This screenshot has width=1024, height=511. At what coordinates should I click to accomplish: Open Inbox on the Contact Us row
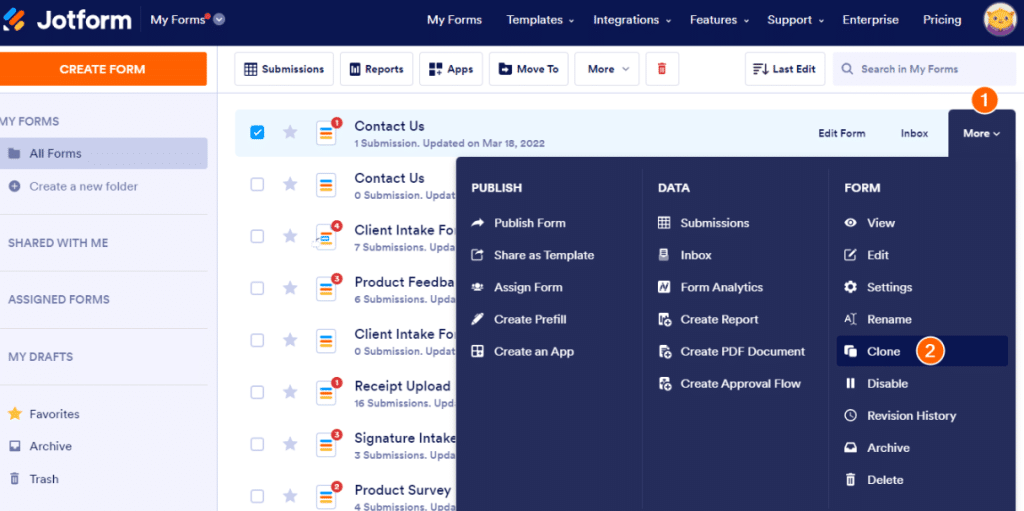914,133
